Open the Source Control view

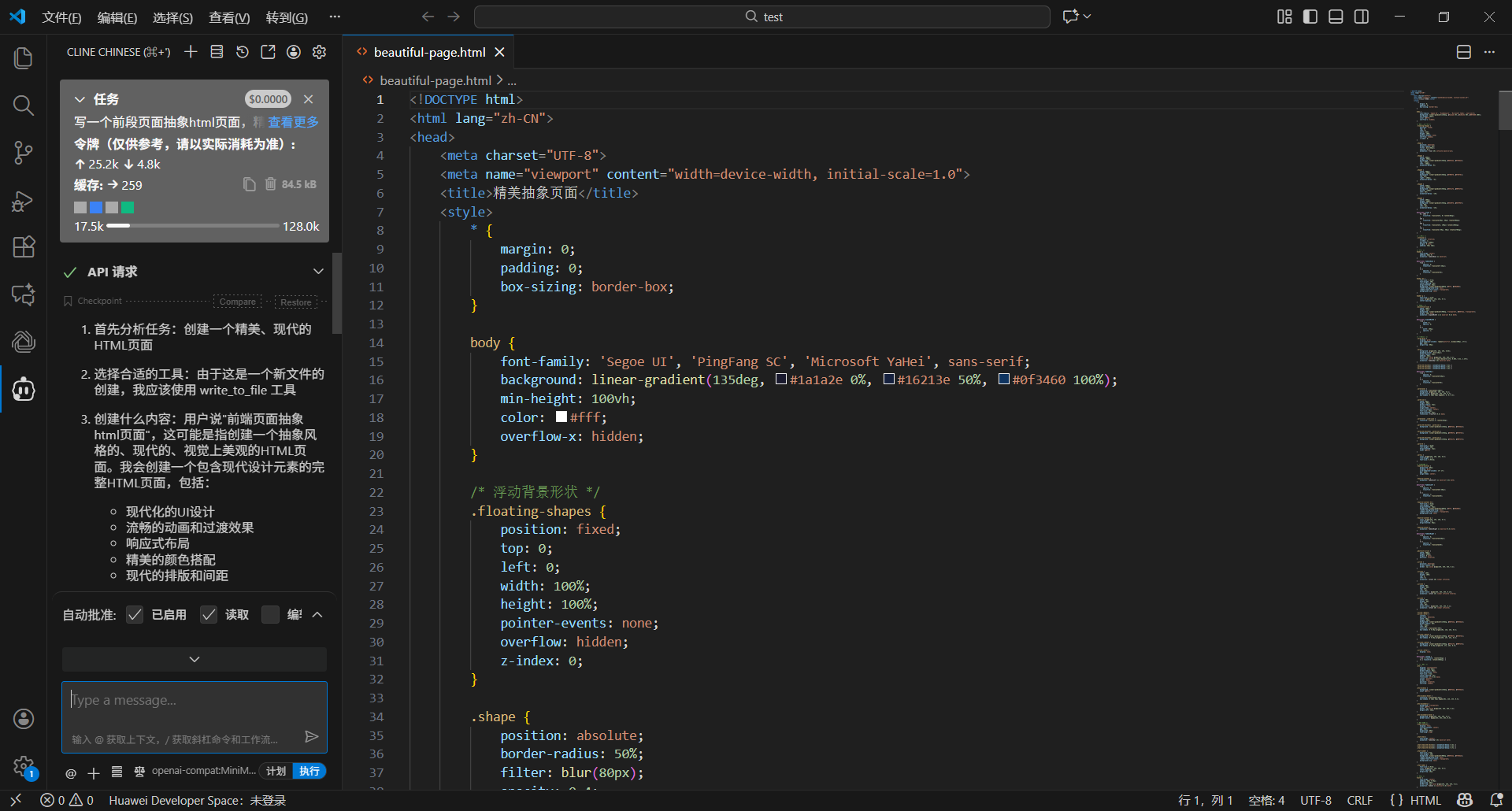coord(24,153)
